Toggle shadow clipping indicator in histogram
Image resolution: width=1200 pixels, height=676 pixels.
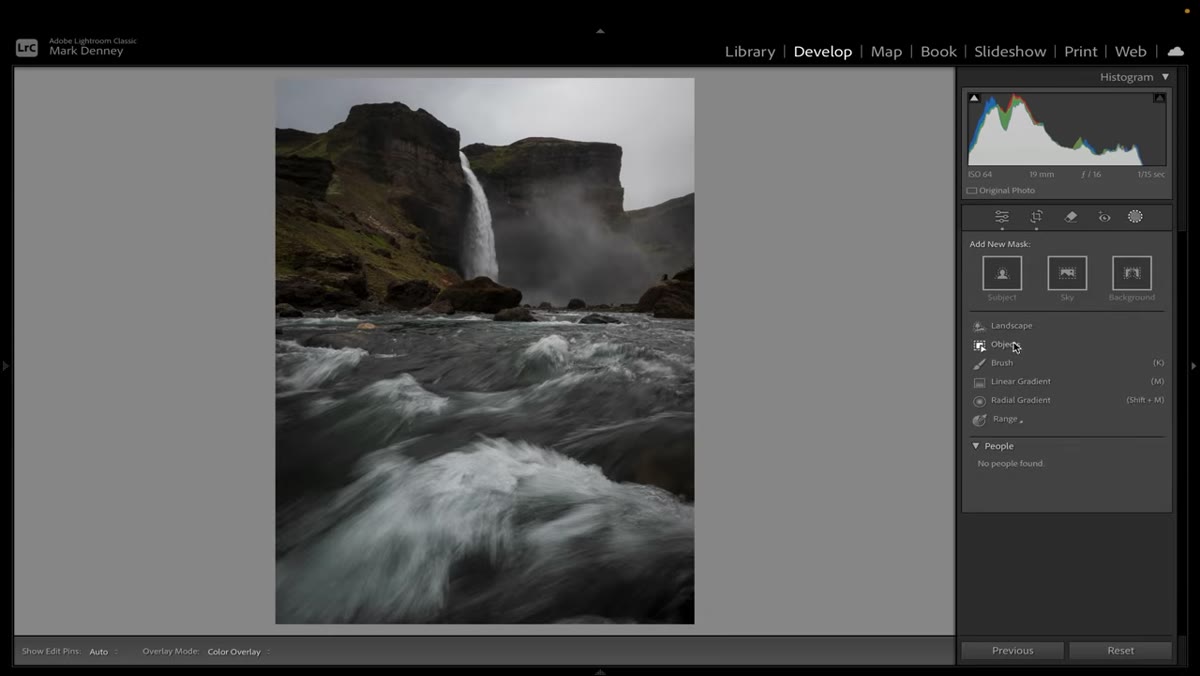tap(974, 98)
